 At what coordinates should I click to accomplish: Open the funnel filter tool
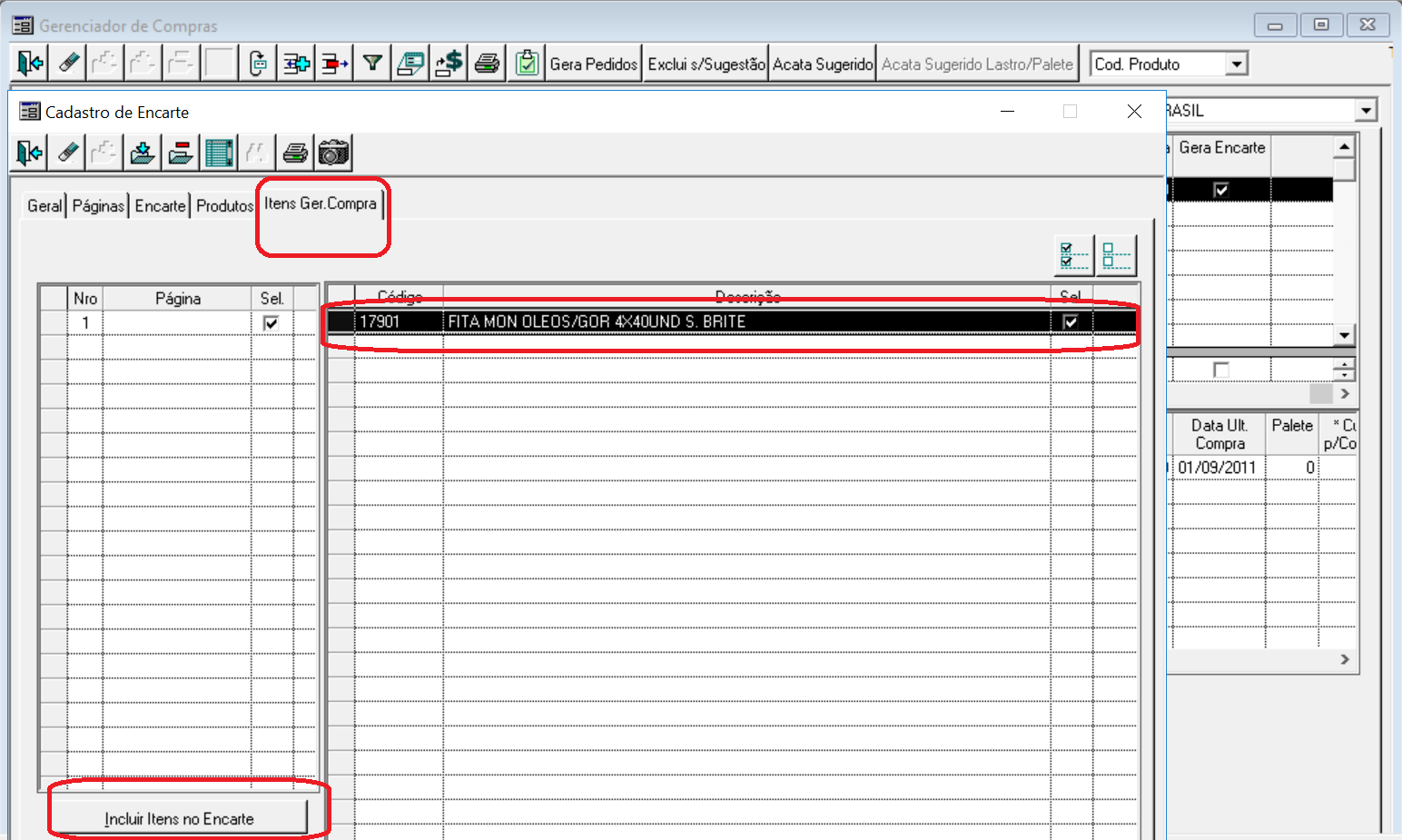coord(372,64)
